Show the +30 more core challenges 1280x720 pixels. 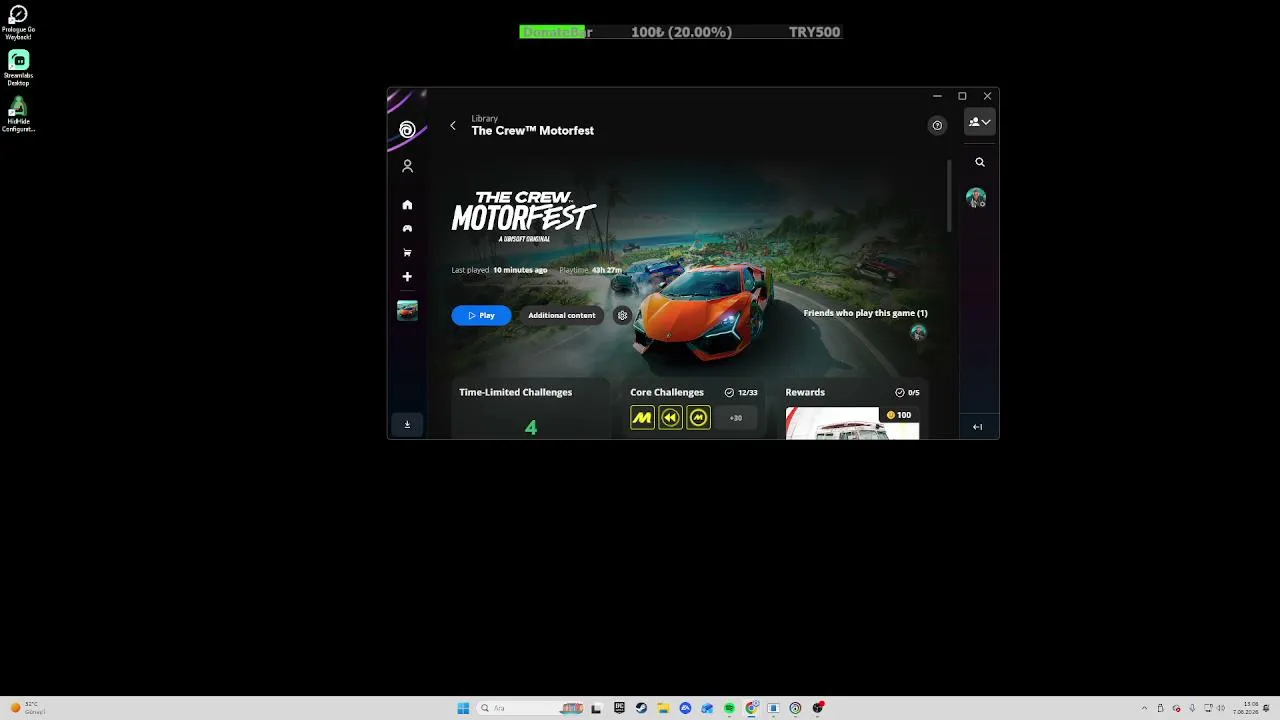point(736,418)
